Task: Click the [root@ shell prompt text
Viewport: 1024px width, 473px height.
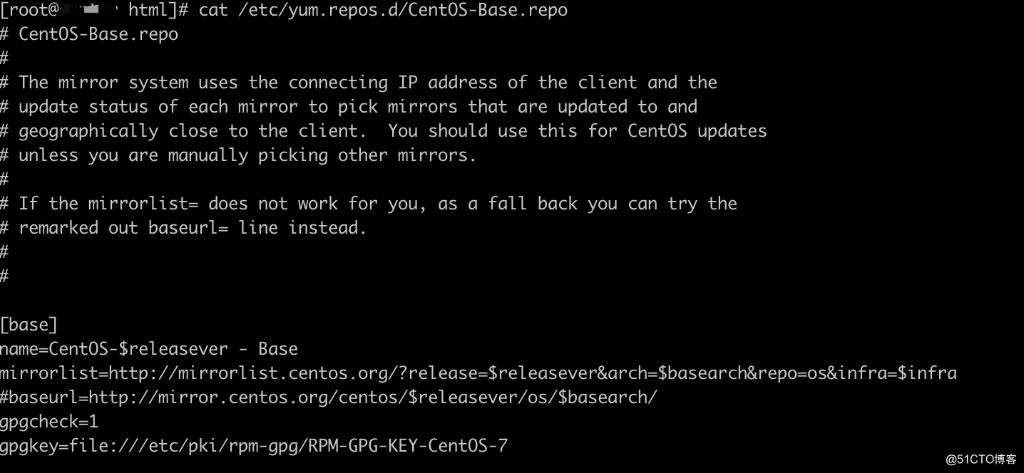Action: 22,10
